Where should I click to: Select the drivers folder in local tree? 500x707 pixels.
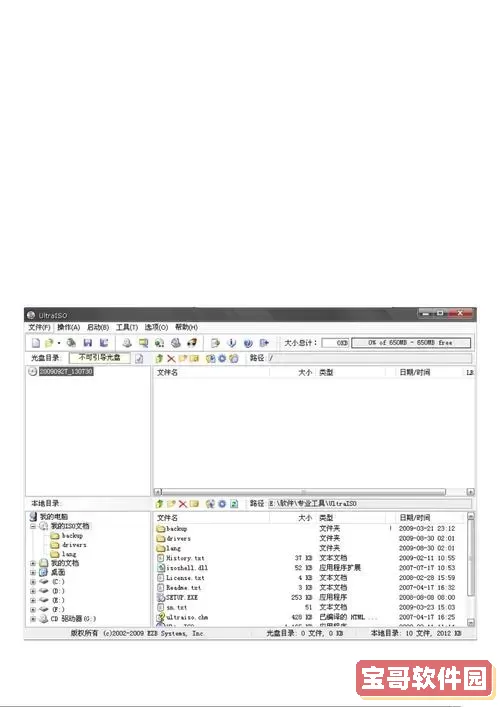74,545
